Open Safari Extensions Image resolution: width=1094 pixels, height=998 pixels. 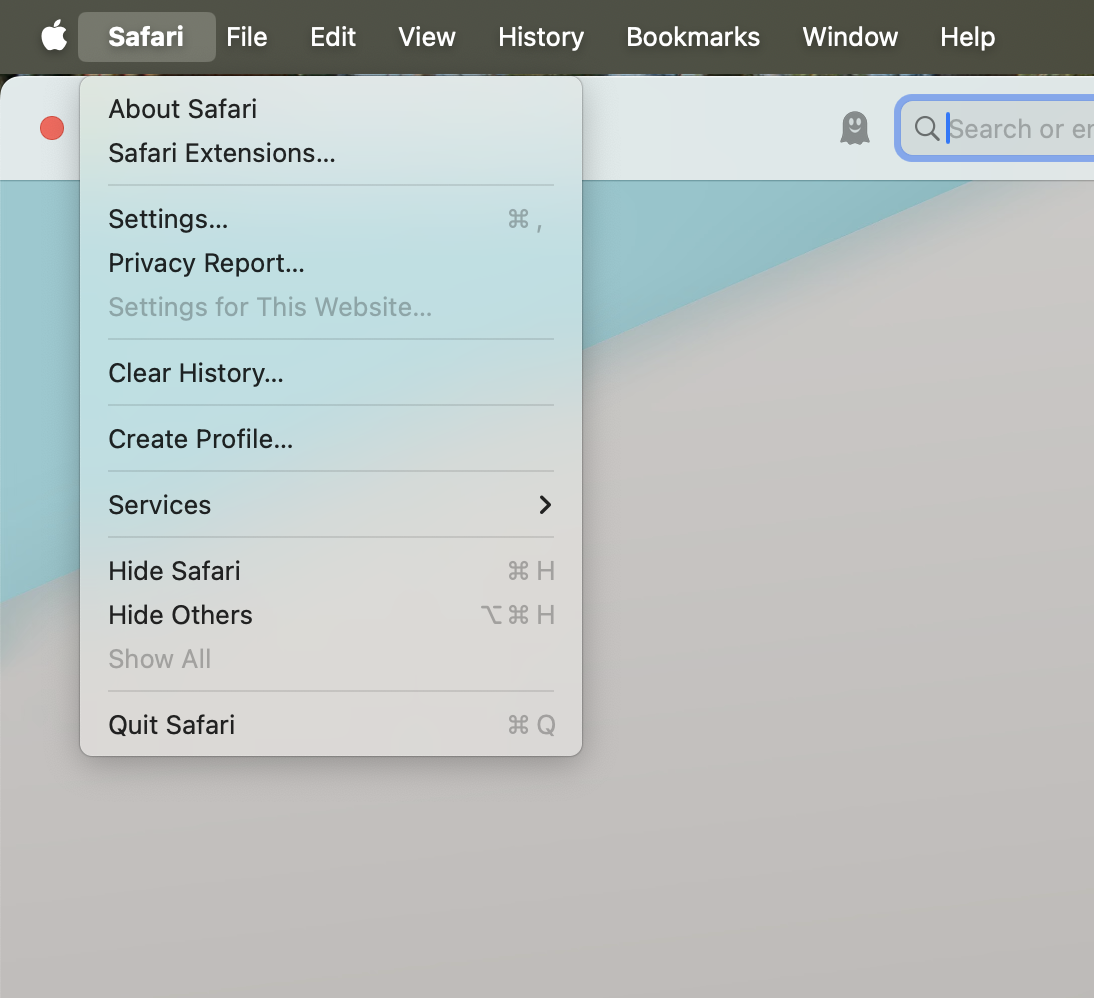[x=221, y=153]
